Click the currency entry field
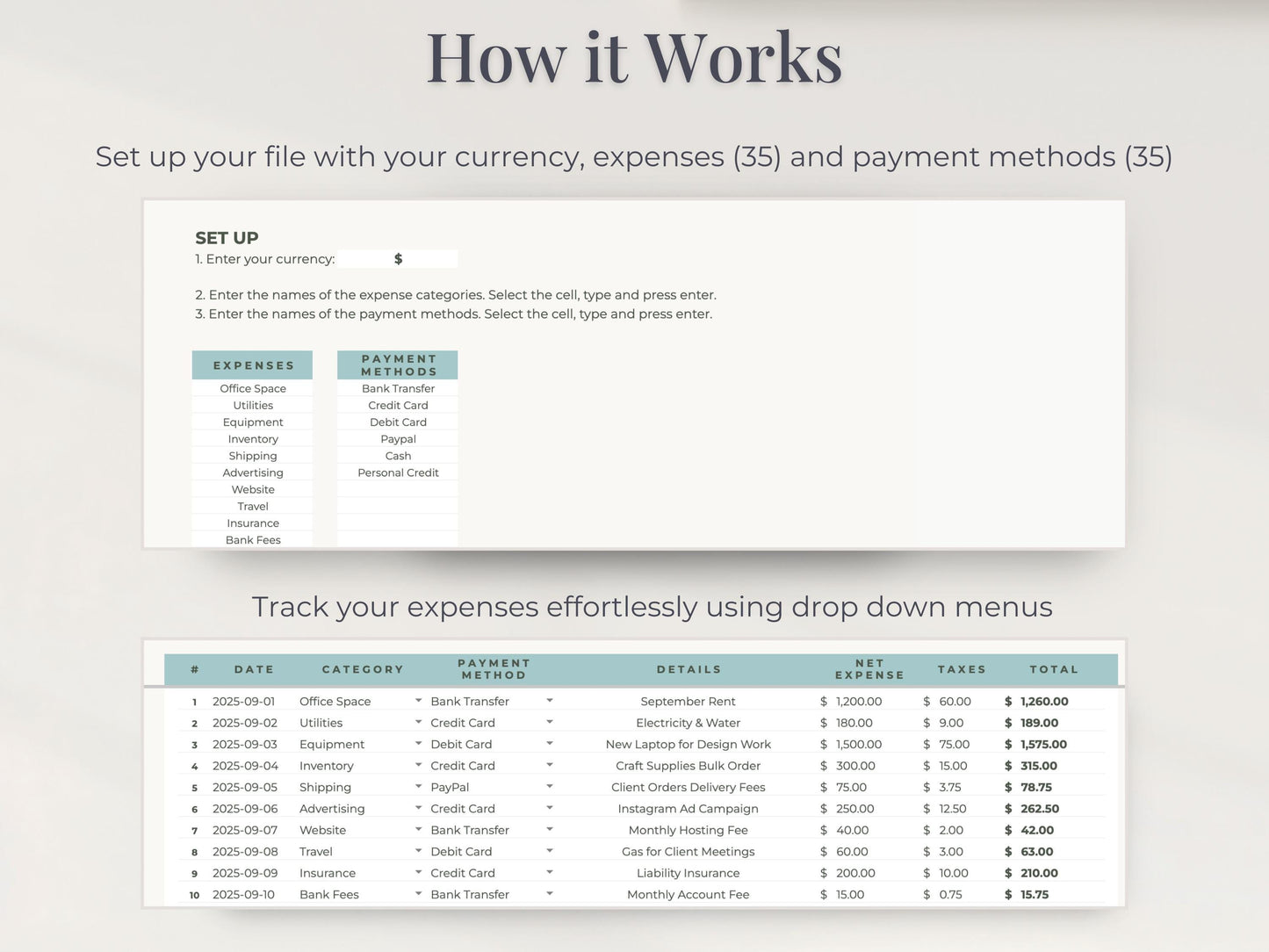The width and height of the screenshot is (1269, 952). point(397,258)
